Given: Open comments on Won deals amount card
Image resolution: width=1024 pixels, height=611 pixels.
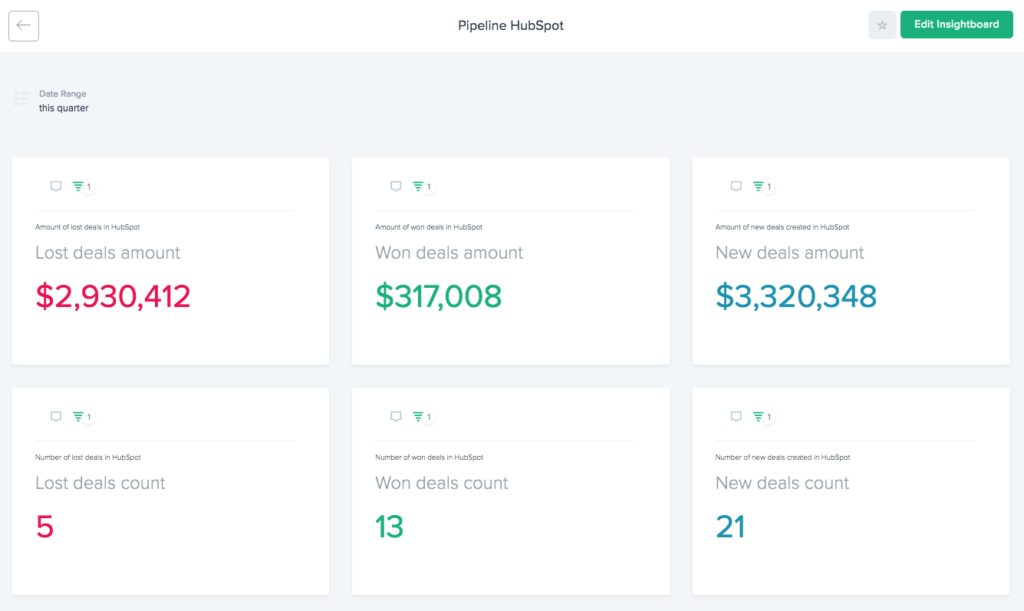Looking at the screenshot, I should click(396, 186).
